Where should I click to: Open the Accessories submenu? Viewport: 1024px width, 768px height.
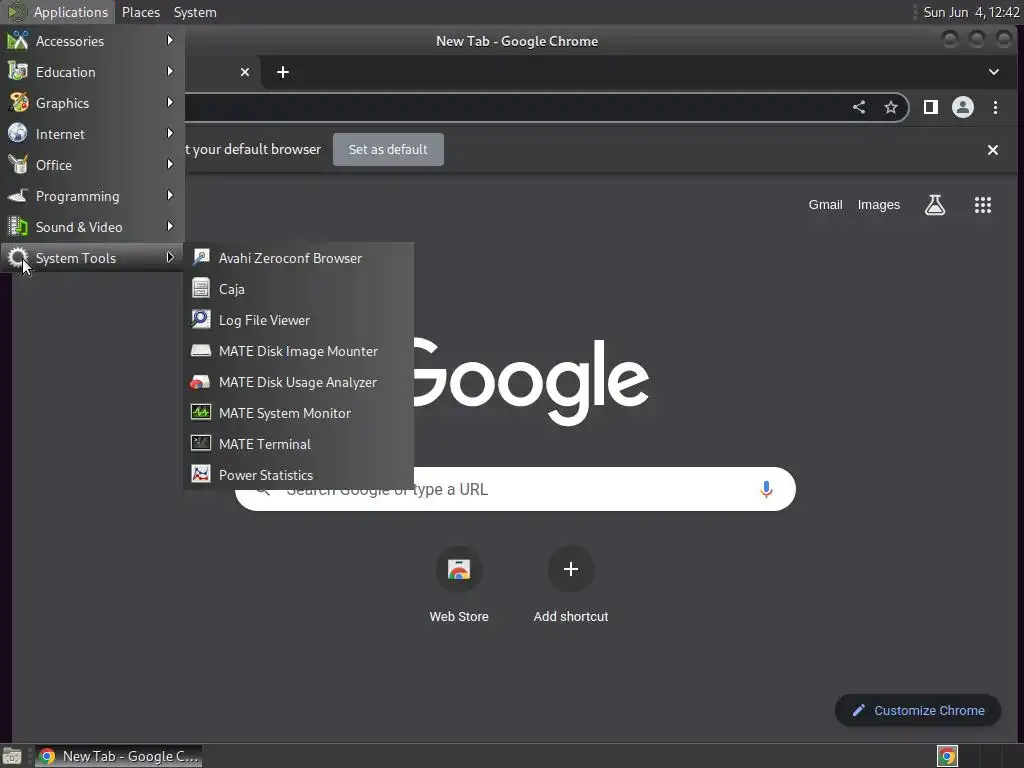[x=92, y=41]
